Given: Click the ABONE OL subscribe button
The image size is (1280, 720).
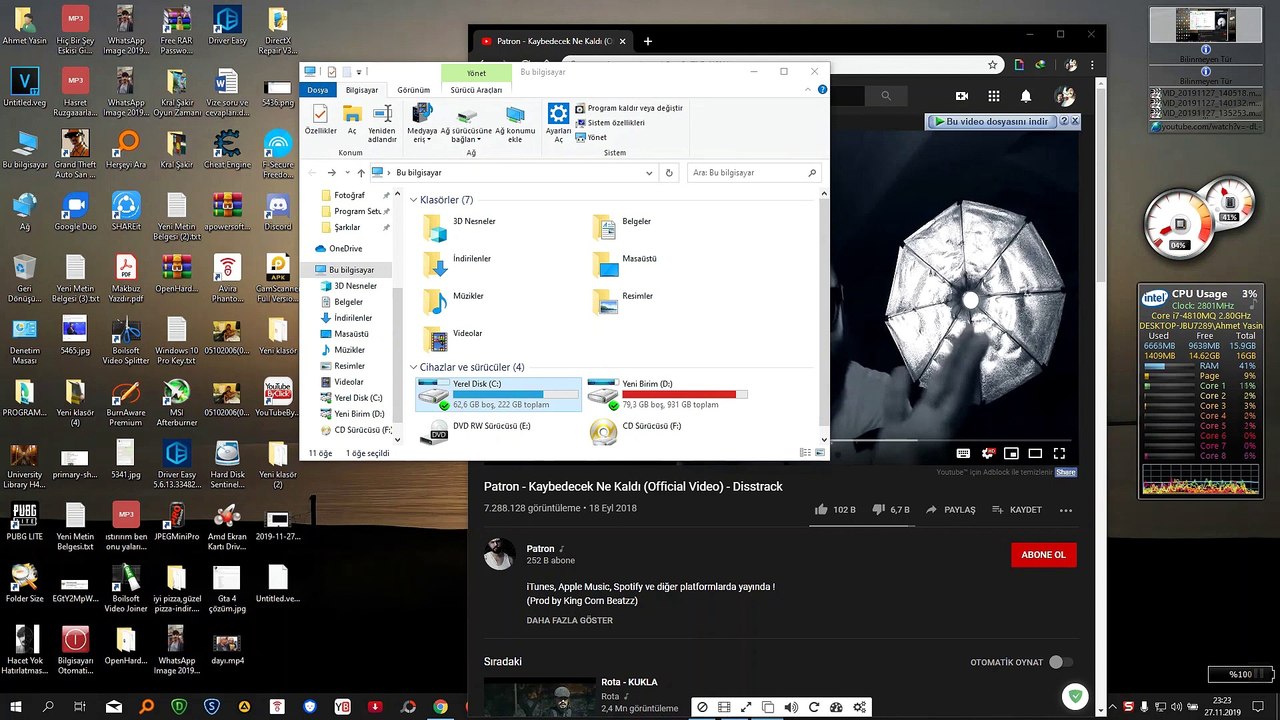Looking at the screenshot, I should pos(1044,555).
